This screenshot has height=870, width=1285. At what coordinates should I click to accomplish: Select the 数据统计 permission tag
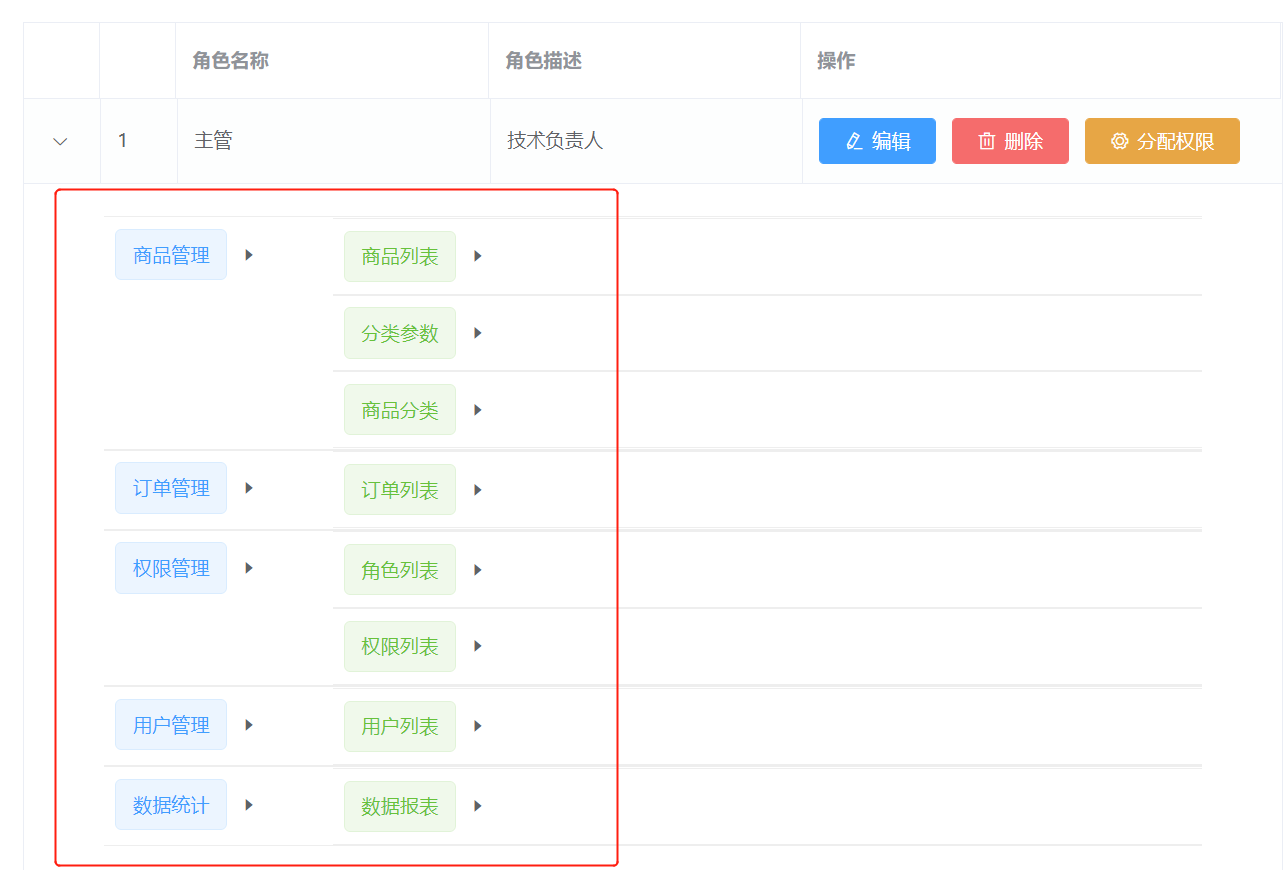(171, 804)
